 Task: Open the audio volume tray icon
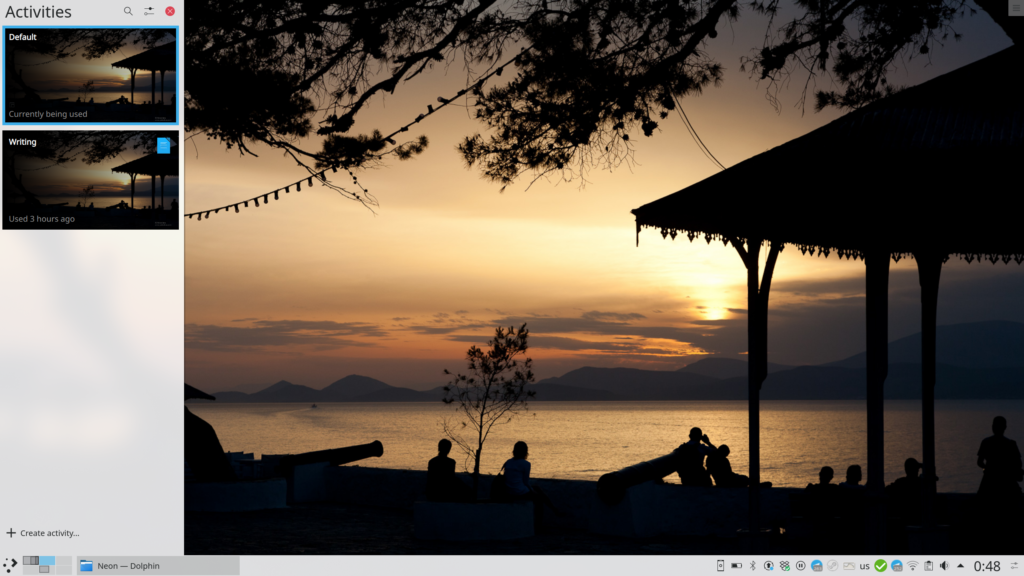[x=944, y=566]
